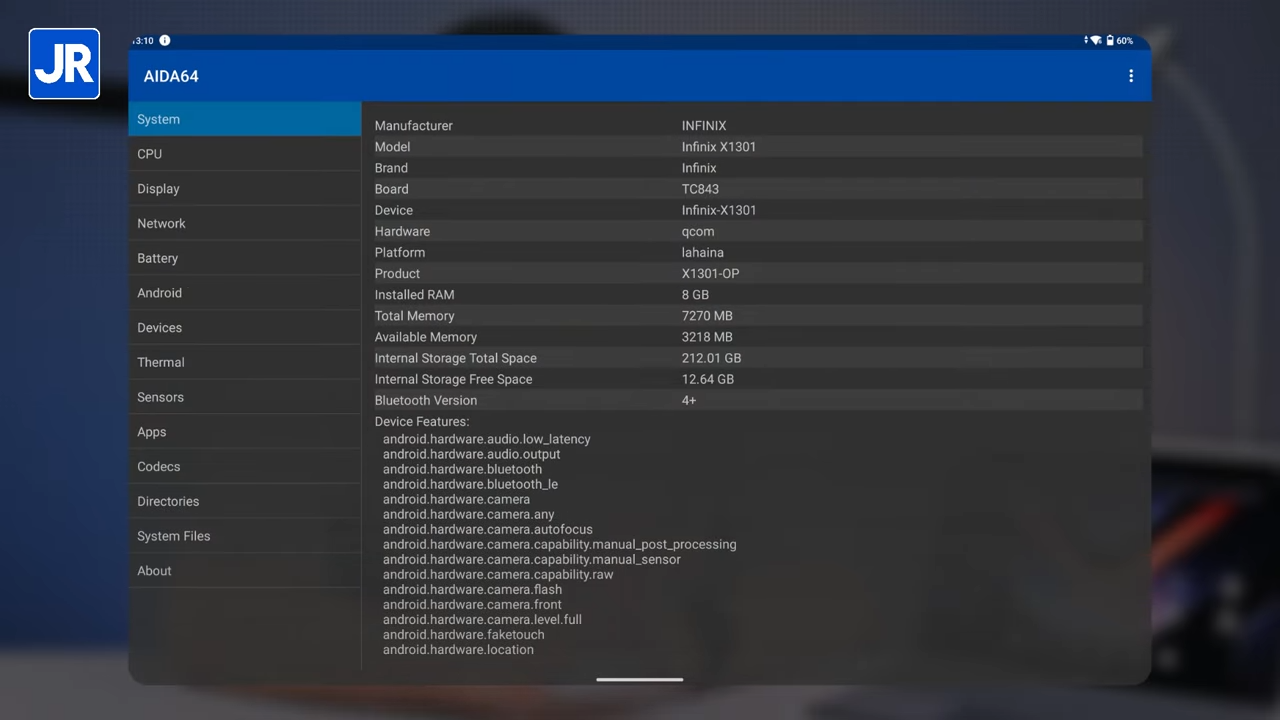Image resolution: width=1280 pixels, height=720 pixels.
Task: Select the System category
Action: point(245,119)
